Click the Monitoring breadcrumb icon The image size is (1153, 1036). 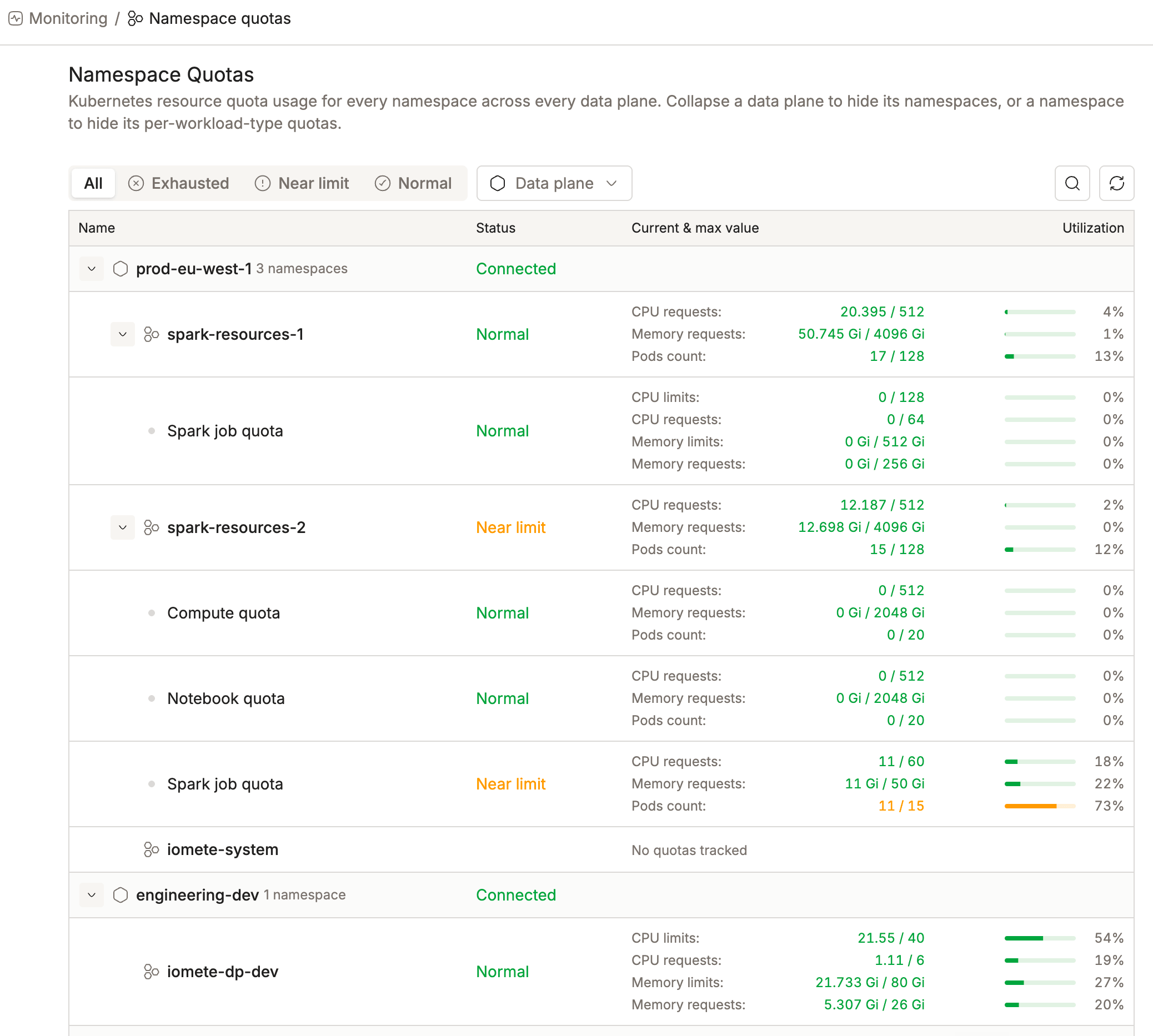click(x=16, y=19)
